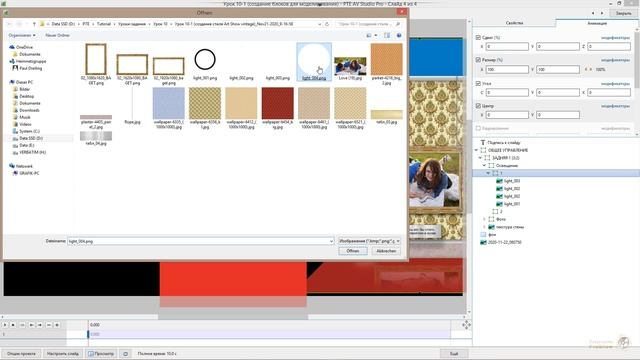This screenshot has height=360, width=640.
Task: Click the PTE breadcrumb segment
Action: 86,24
